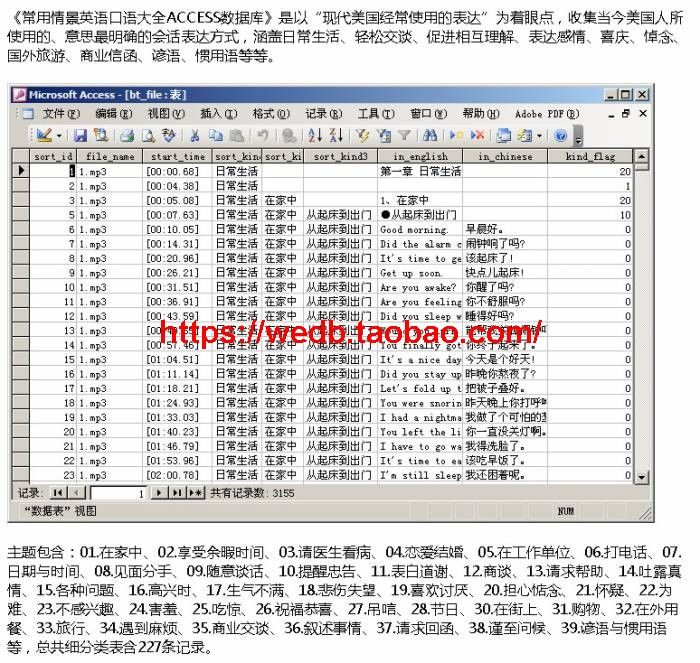This screenshot has height=663, width=700.
Task: Click the select-all box left of sort_id header
Action: (21, 156)
